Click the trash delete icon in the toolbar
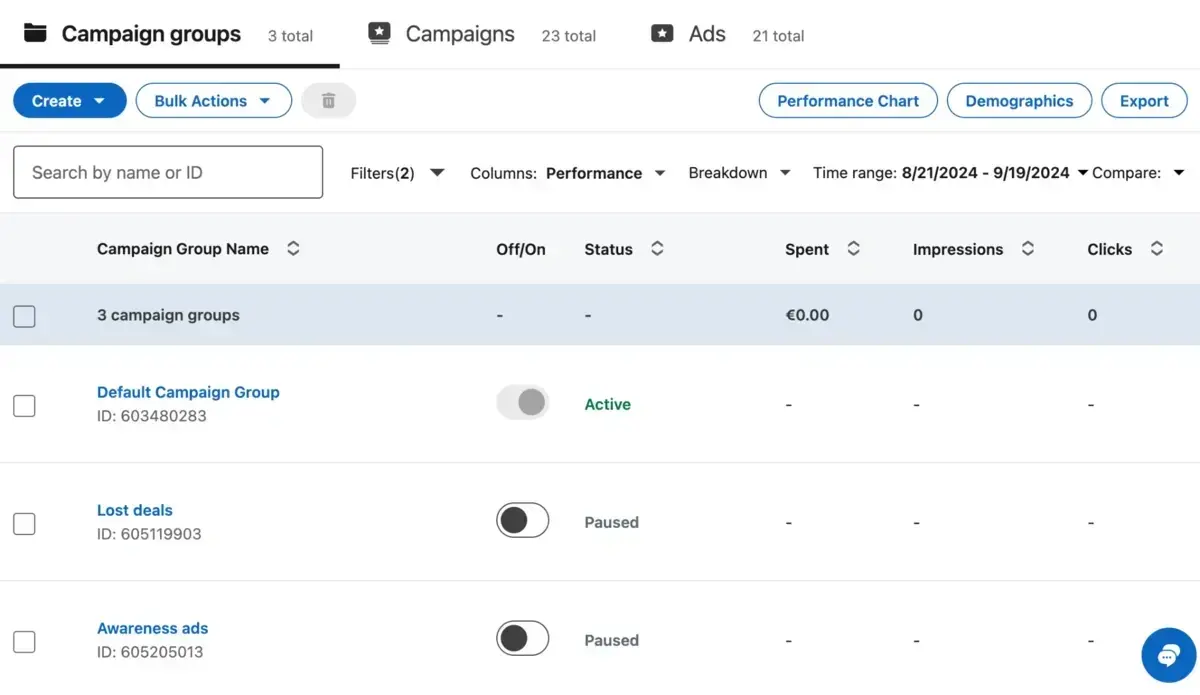 [328, 100]
